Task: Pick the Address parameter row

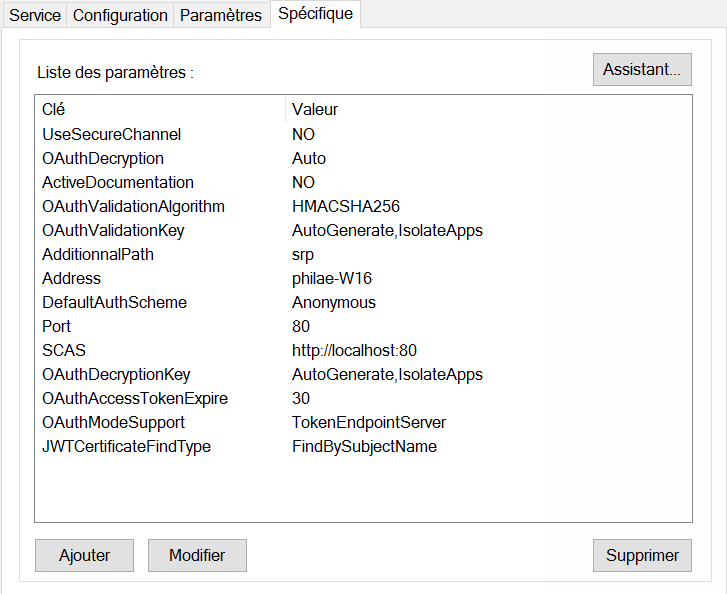Action: click(71, 278)
